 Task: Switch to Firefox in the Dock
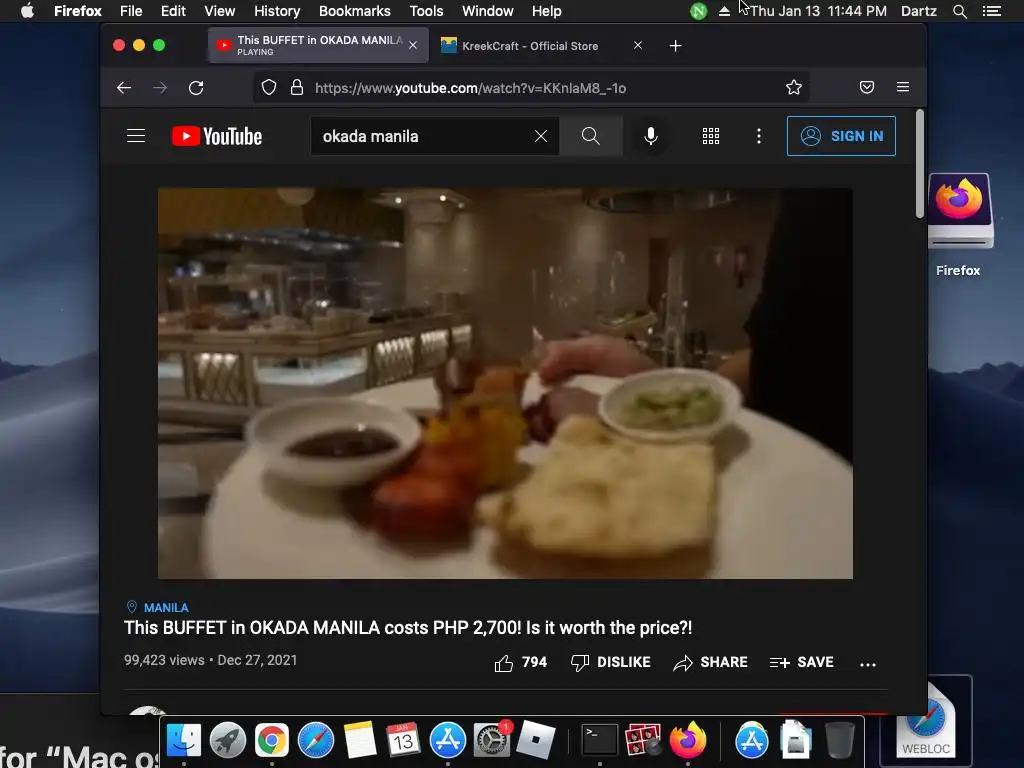[x=688, y=740]
